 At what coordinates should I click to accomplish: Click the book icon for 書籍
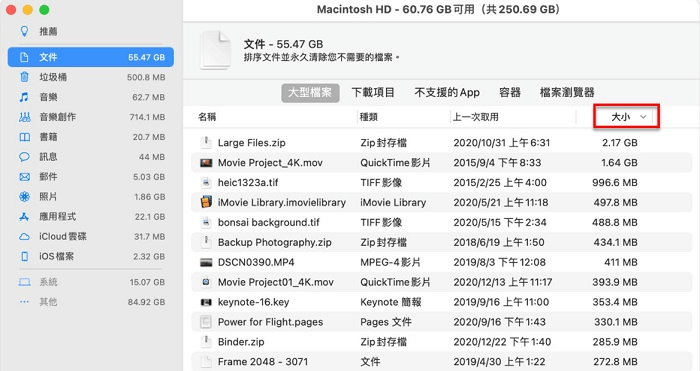coord(25,137)
